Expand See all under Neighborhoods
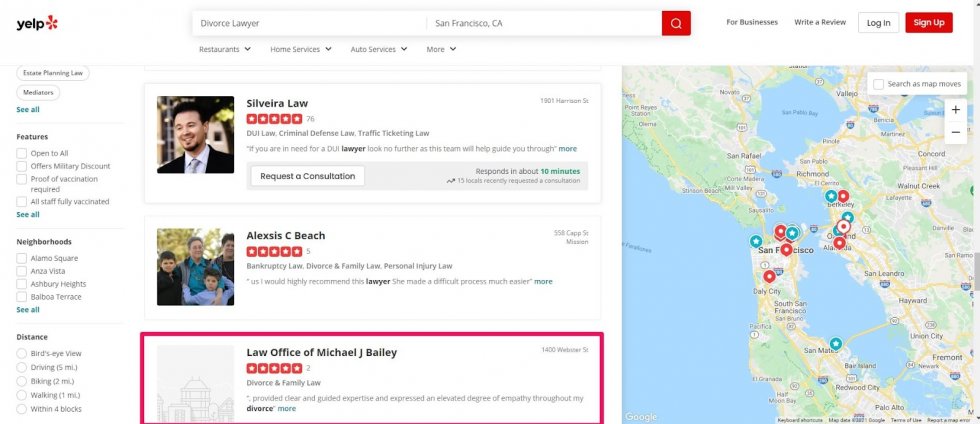The height and width of the screenshot is (424, 980). coord(28,310)
